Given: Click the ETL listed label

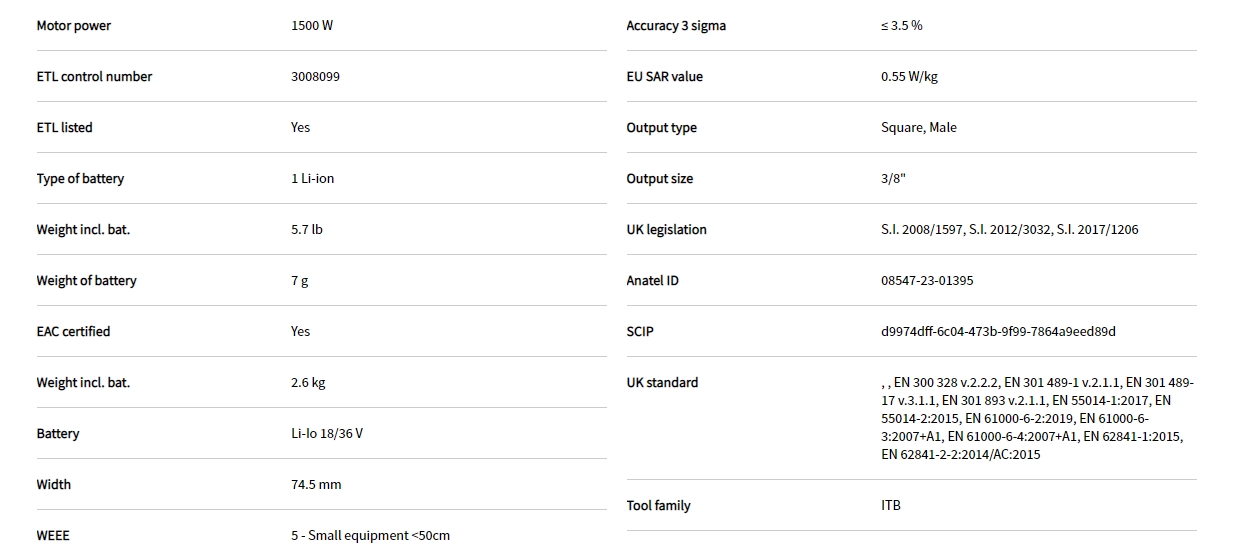Looking at the screenshot, I should pos(64,128).
